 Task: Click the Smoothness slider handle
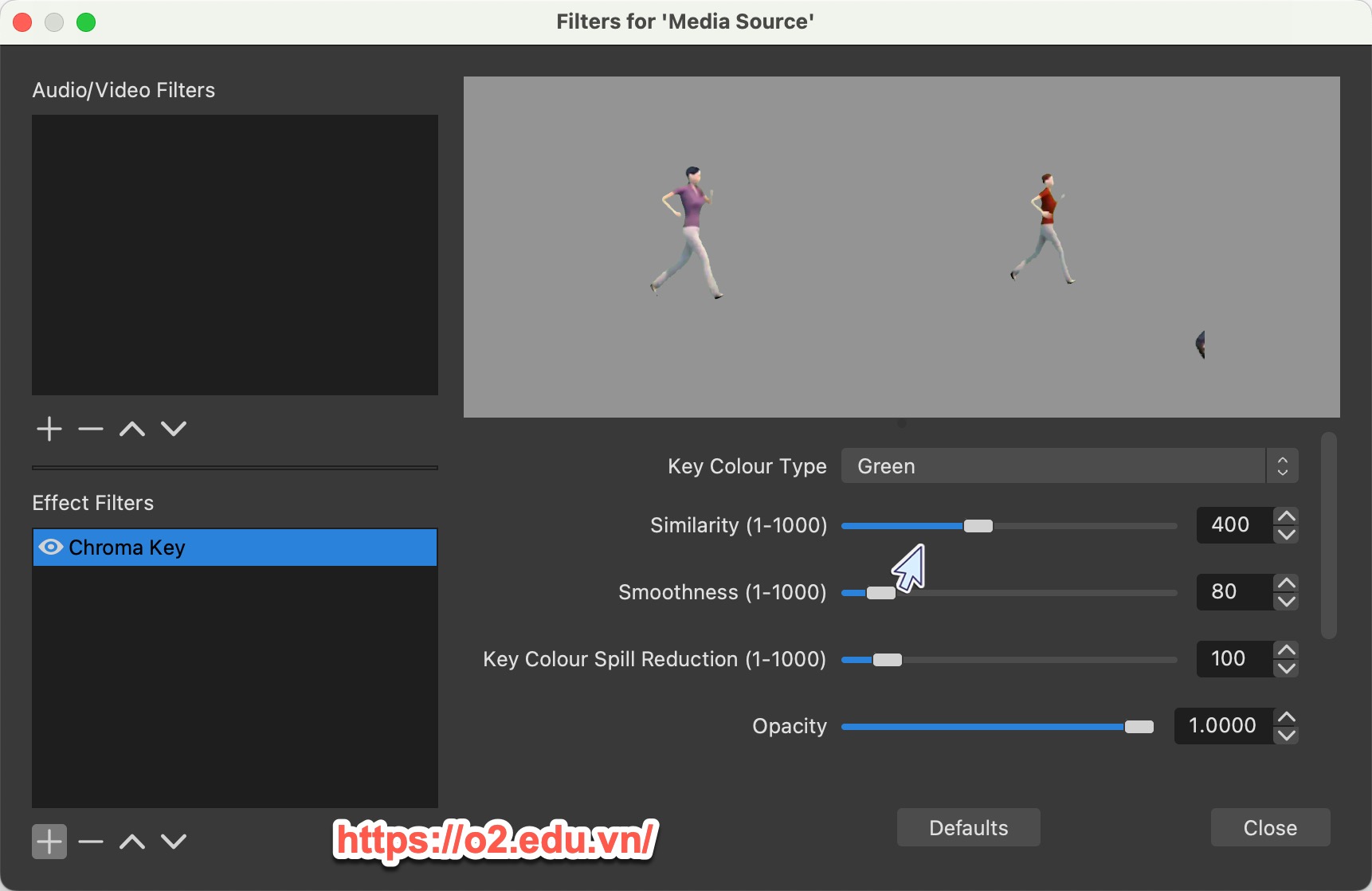881,593
